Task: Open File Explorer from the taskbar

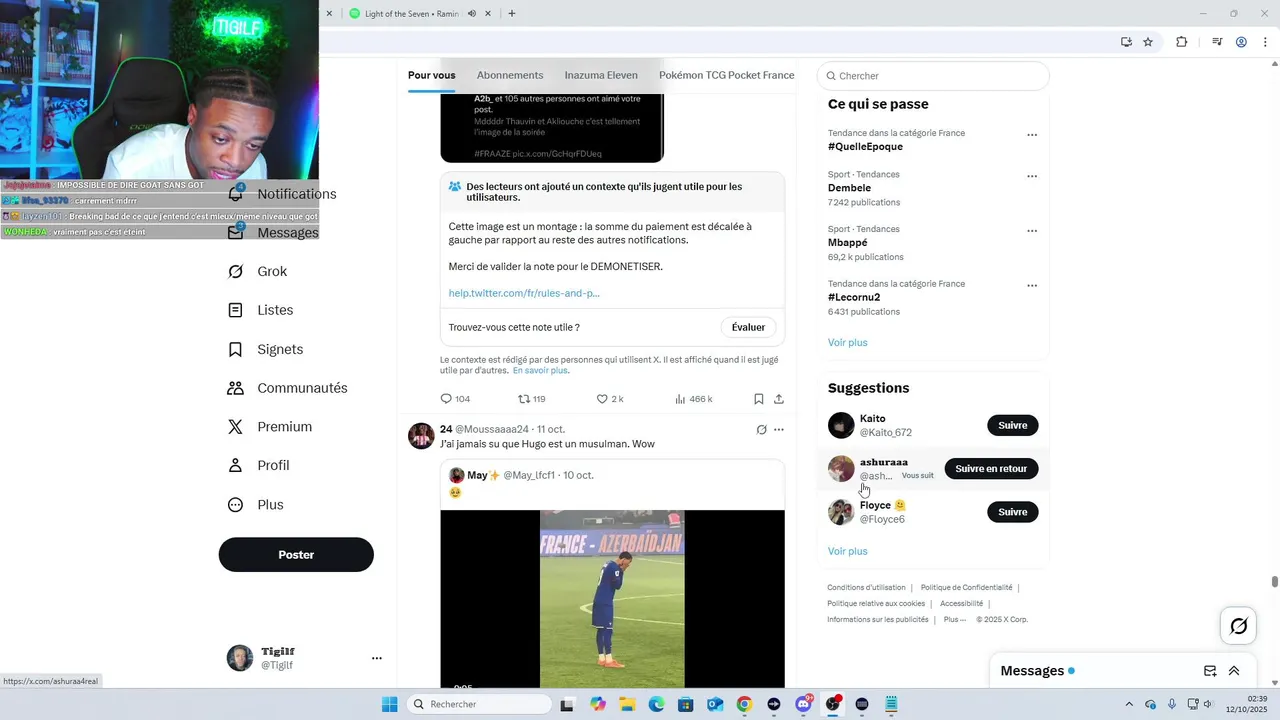Action: click(x=627, y=704)
